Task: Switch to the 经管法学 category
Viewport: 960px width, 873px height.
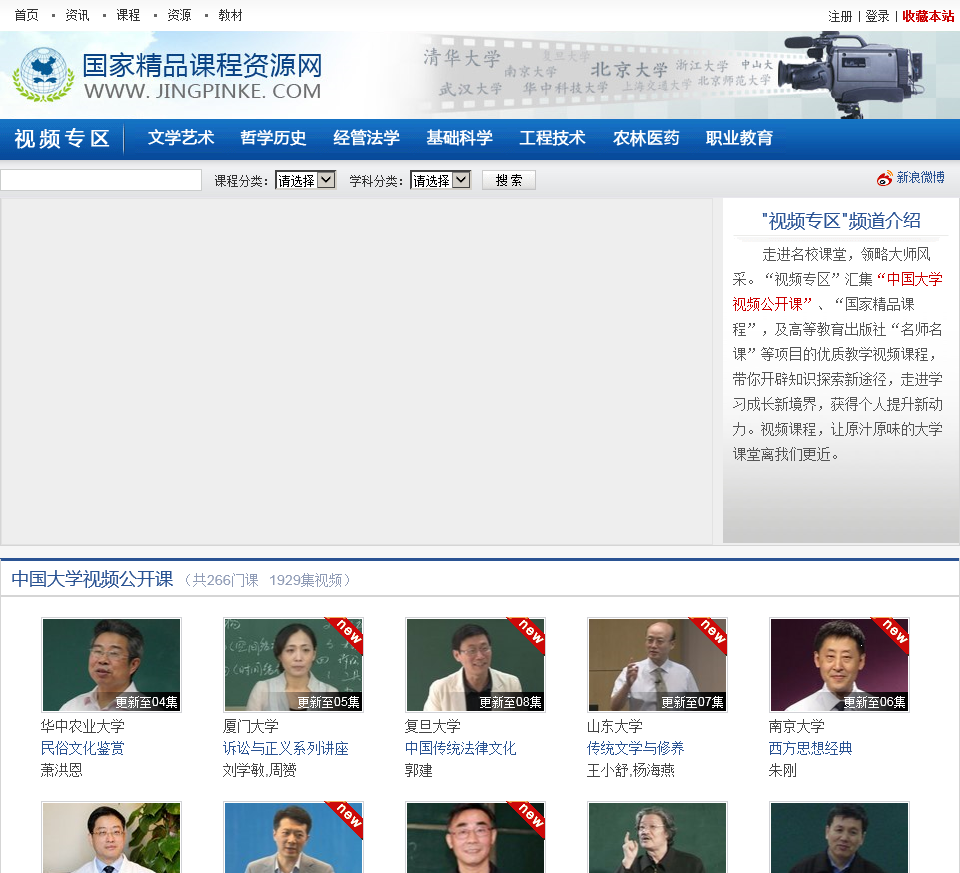Action: click(366, 138)
